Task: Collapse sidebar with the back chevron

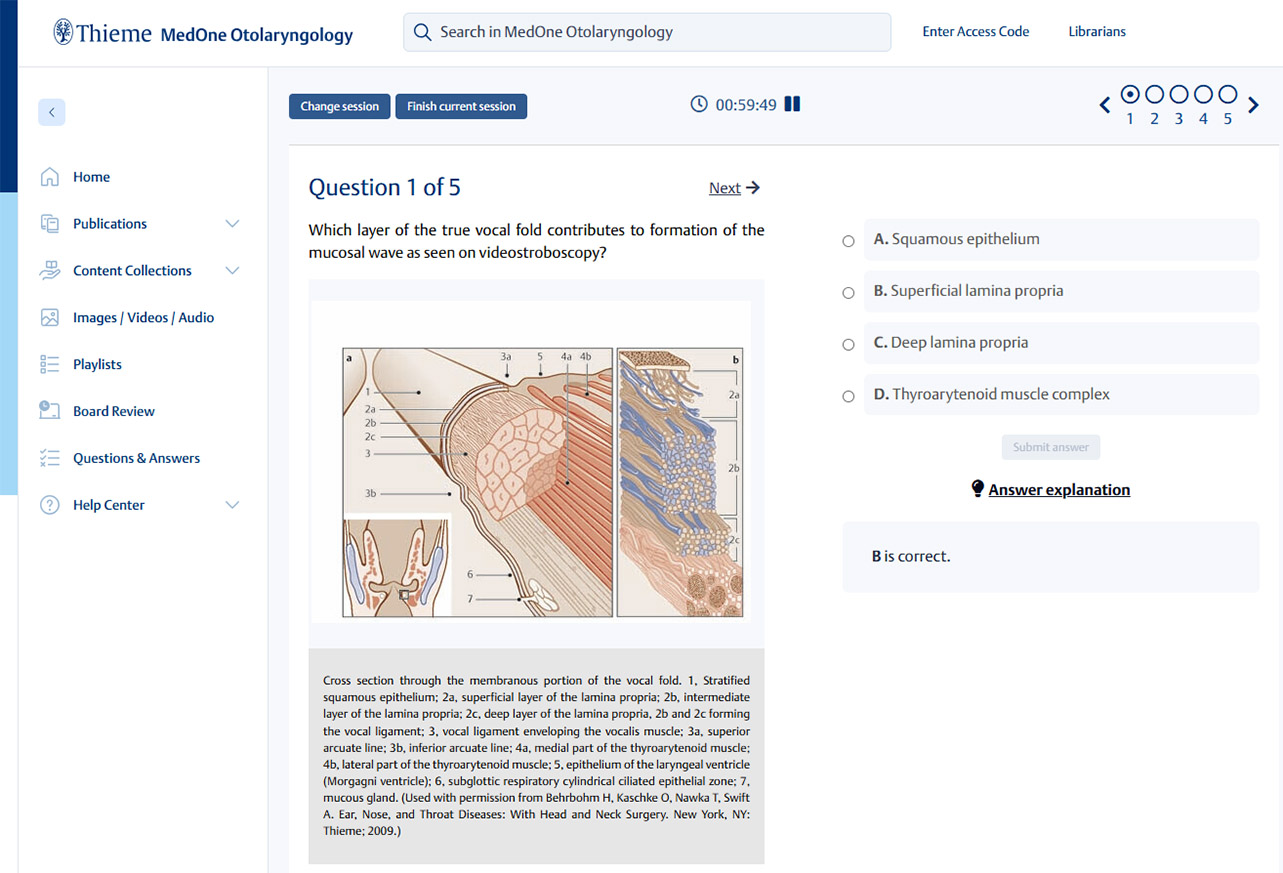Action: tap(52, 112)
